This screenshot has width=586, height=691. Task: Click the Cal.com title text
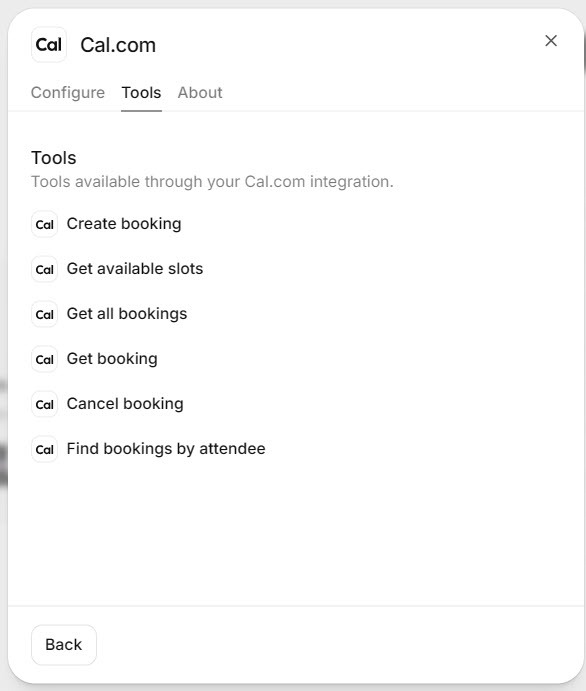click(x=118, y=45)
